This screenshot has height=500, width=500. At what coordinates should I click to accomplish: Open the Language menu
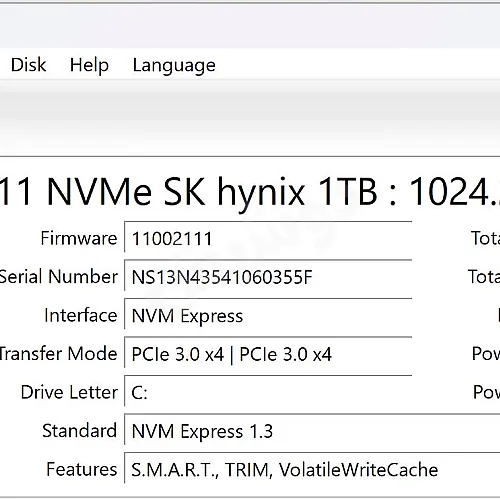coord(174,66)
